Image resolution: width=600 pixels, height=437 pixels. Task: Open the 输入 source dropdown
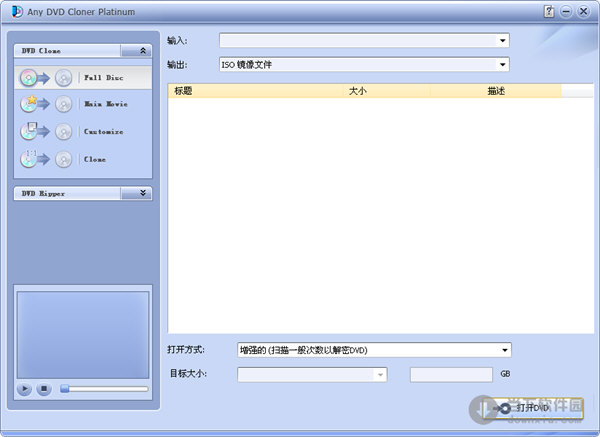[502, 40]
